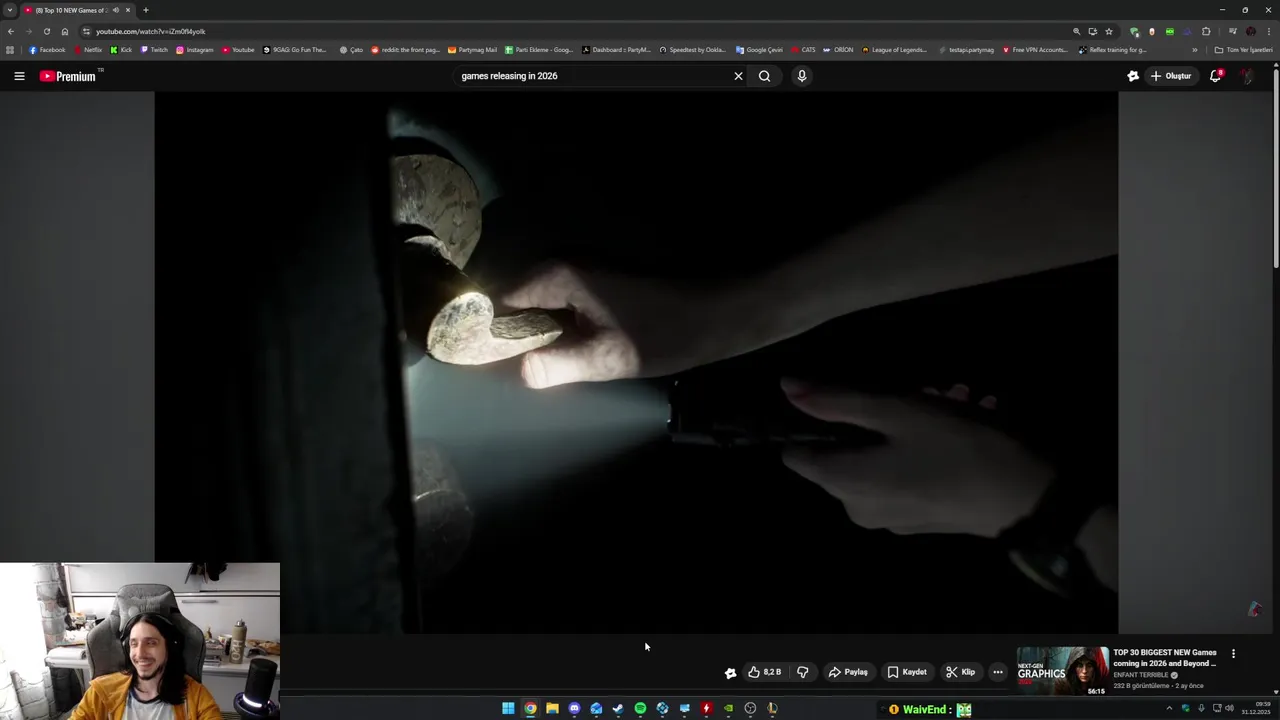Save the video using Kaydet

[907, 672]
